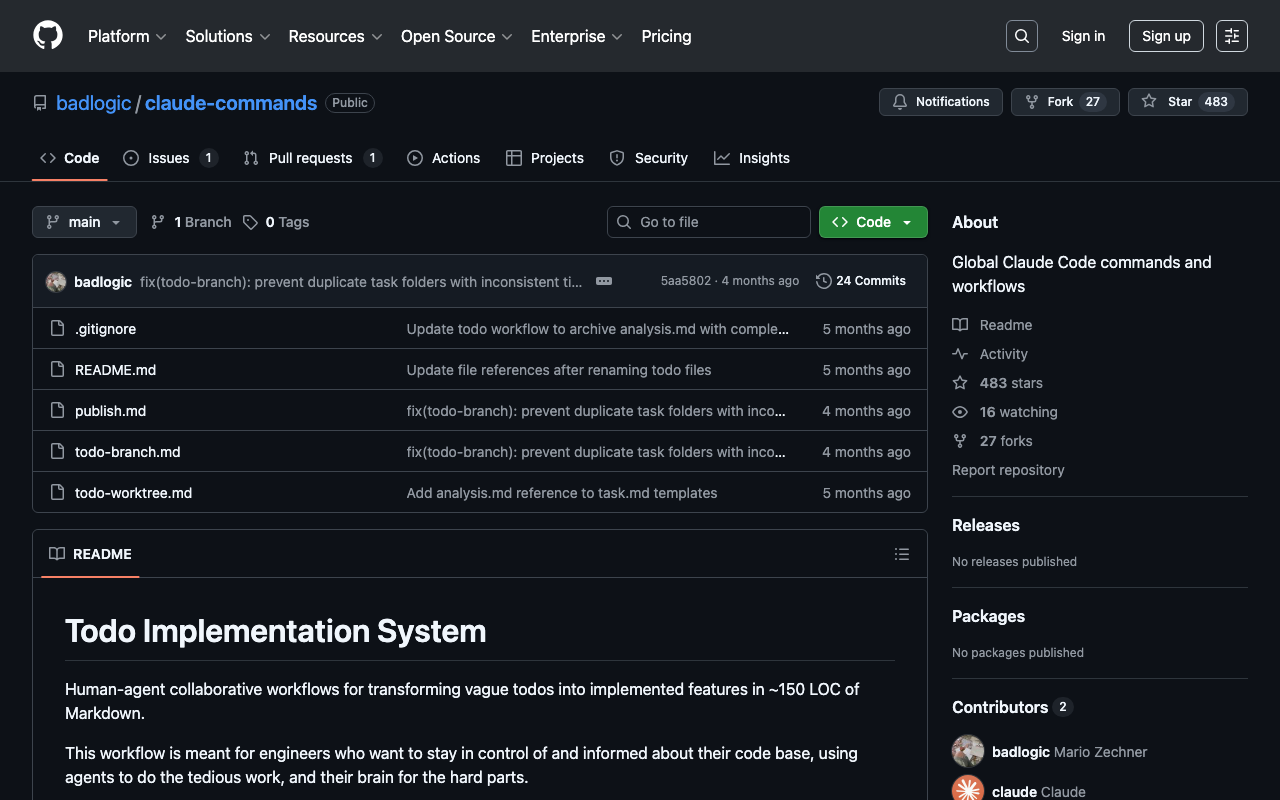
Task: Expand the main branch dropdown
Action: [84, 222]
